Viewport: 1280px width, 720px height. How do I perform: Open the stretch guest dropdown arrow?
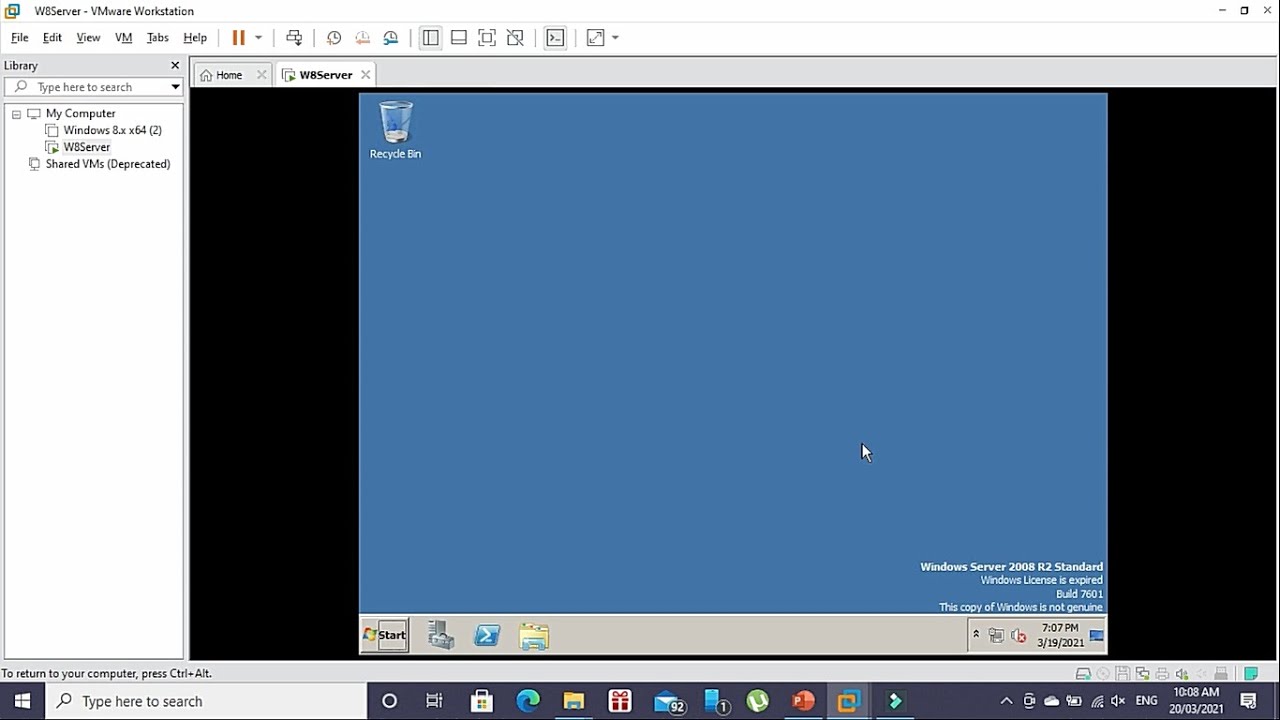(615, 38)
